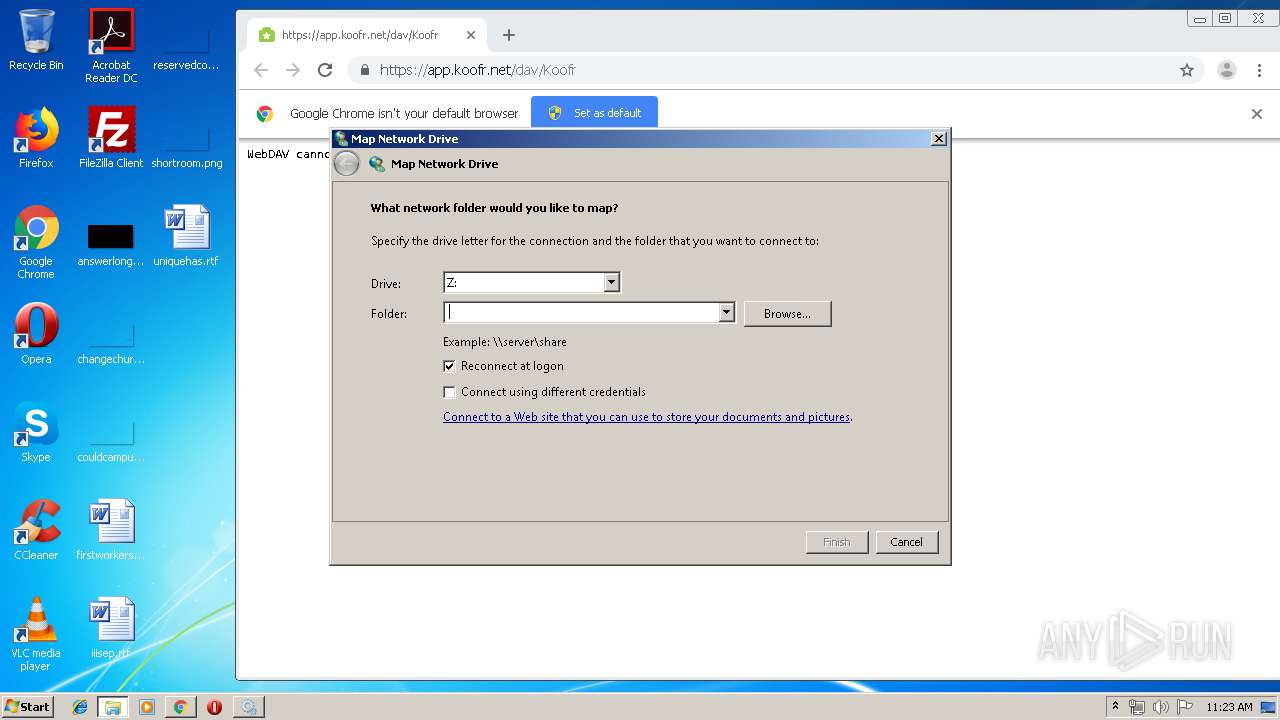Click the Opera taskbar icon
This screenshot has width=1280, height=720.
click(214, 707)
